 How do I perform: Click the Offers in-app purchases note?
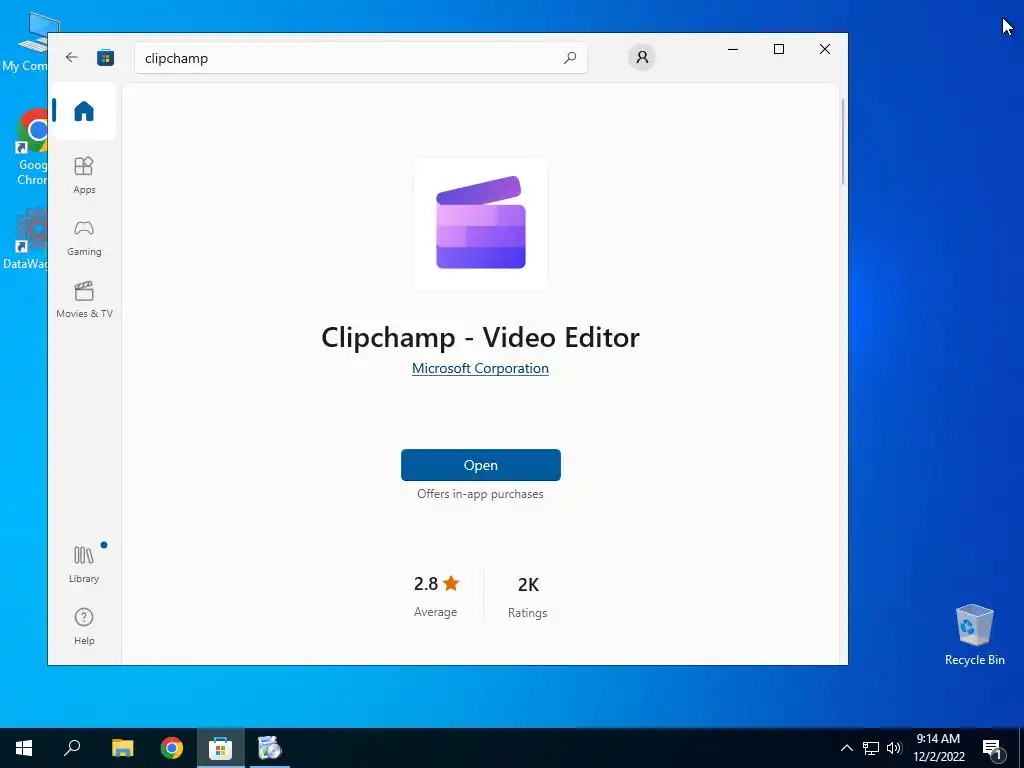(x=480, y=494)
